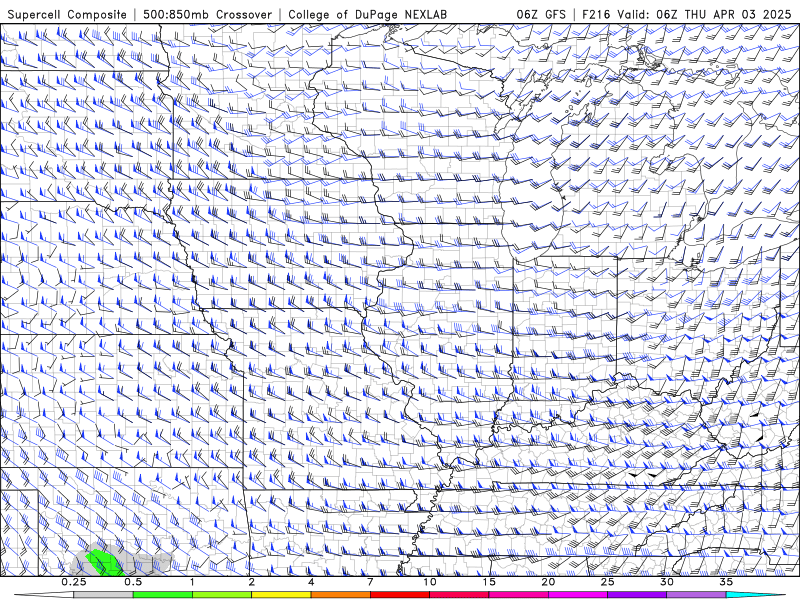Click the orange 4–7 color bar segment
Screen dimensions: 800x600
[x=340, y=595]
